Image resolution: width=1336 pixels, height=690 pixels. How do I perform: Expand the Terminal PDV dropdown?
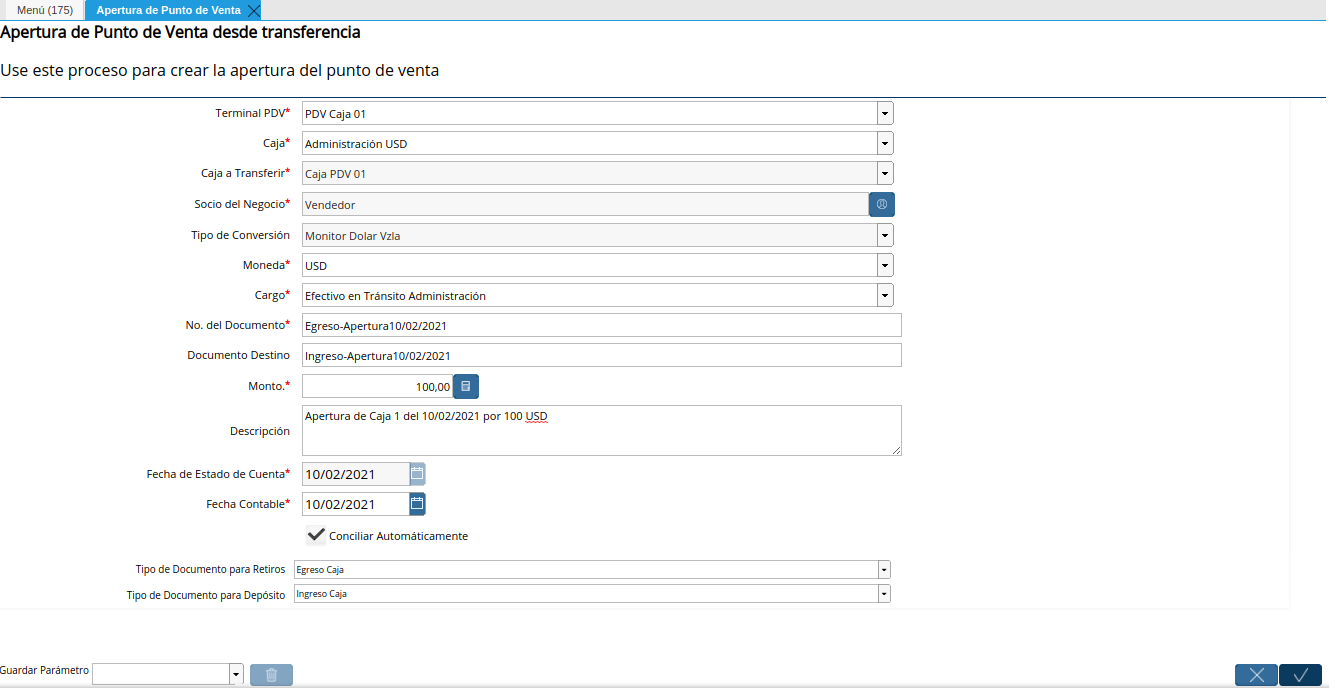pyautogui.click(x=885, y=114)
